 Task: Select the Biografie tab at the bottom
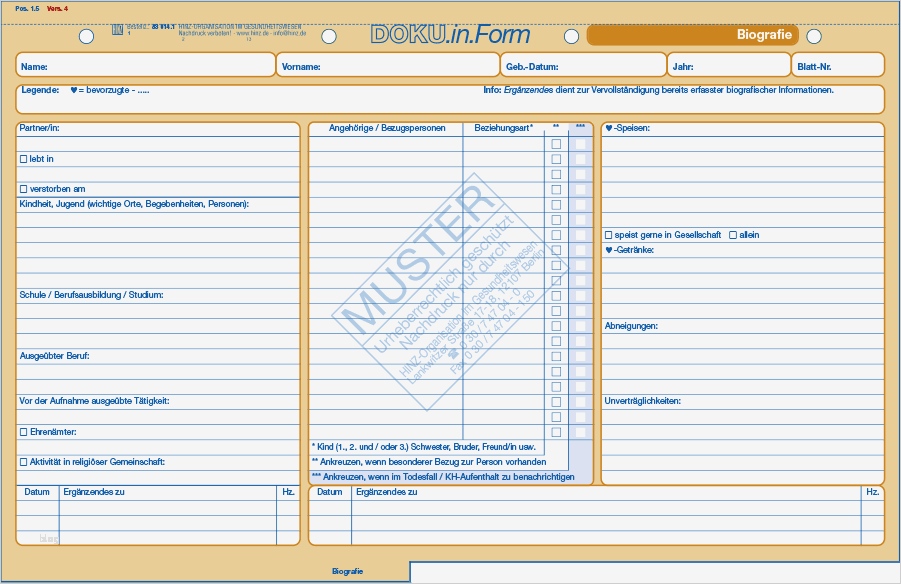point(348,571)
